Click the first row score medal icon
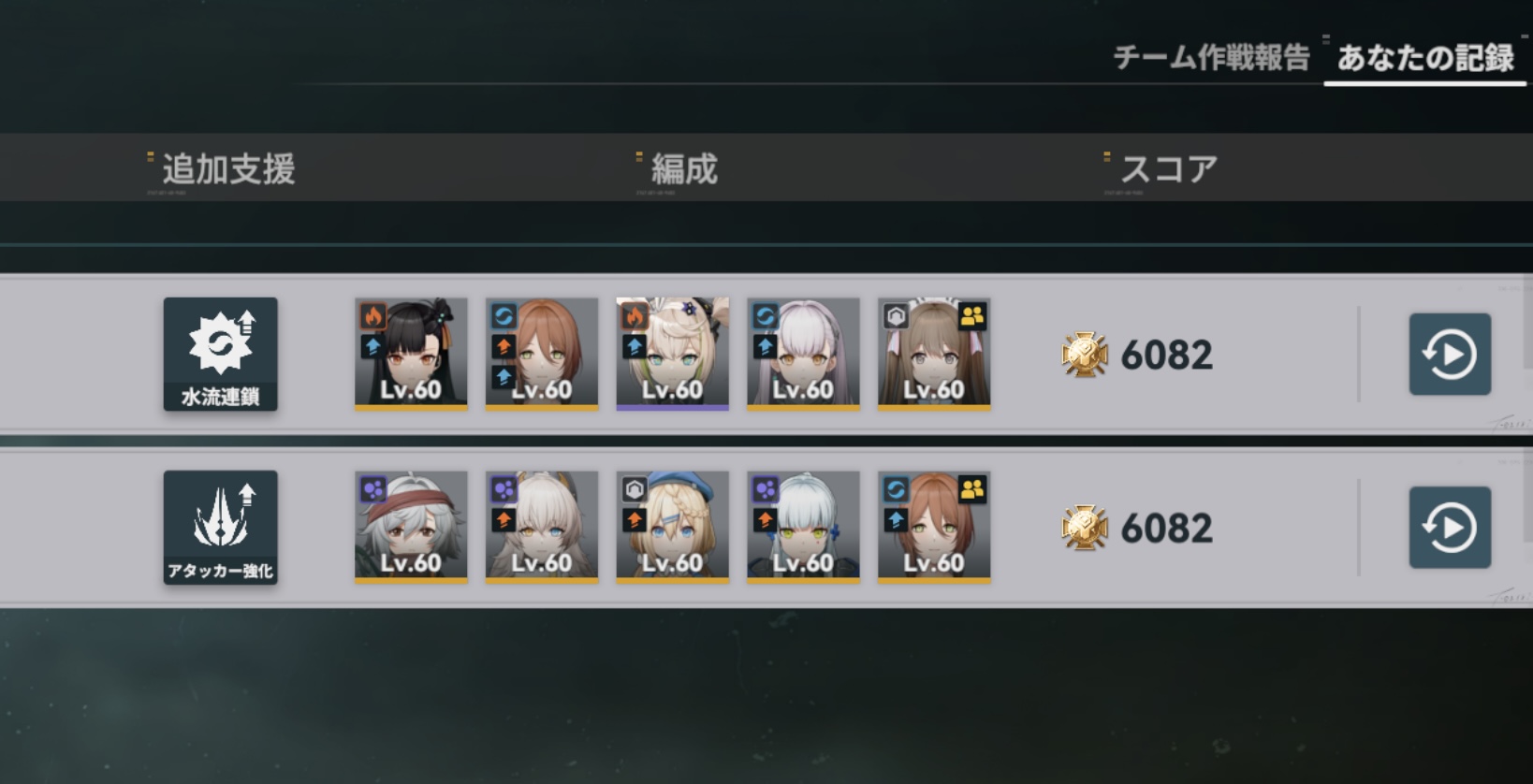 pos(1085,355)
